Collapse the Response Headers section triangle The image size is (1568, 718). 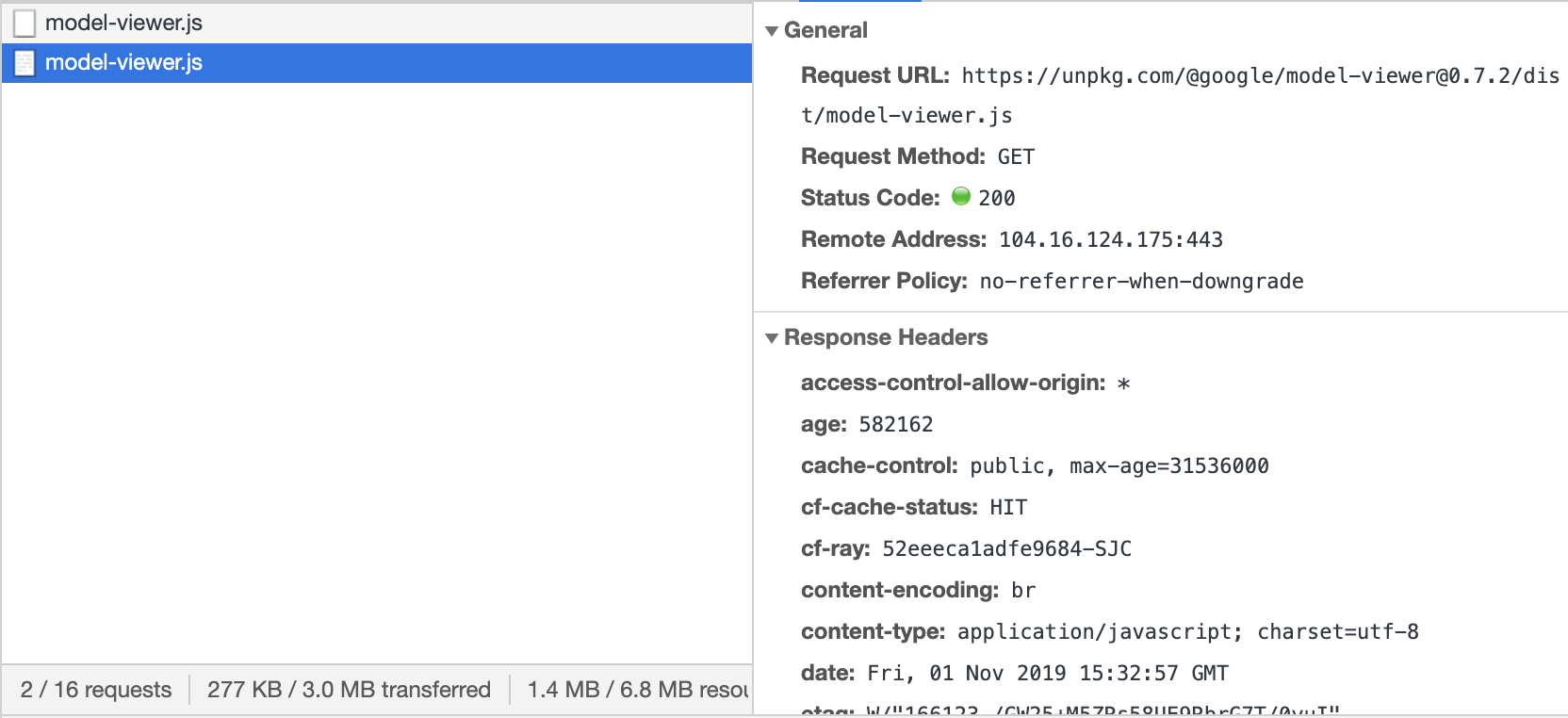click(x=772, y=338)
